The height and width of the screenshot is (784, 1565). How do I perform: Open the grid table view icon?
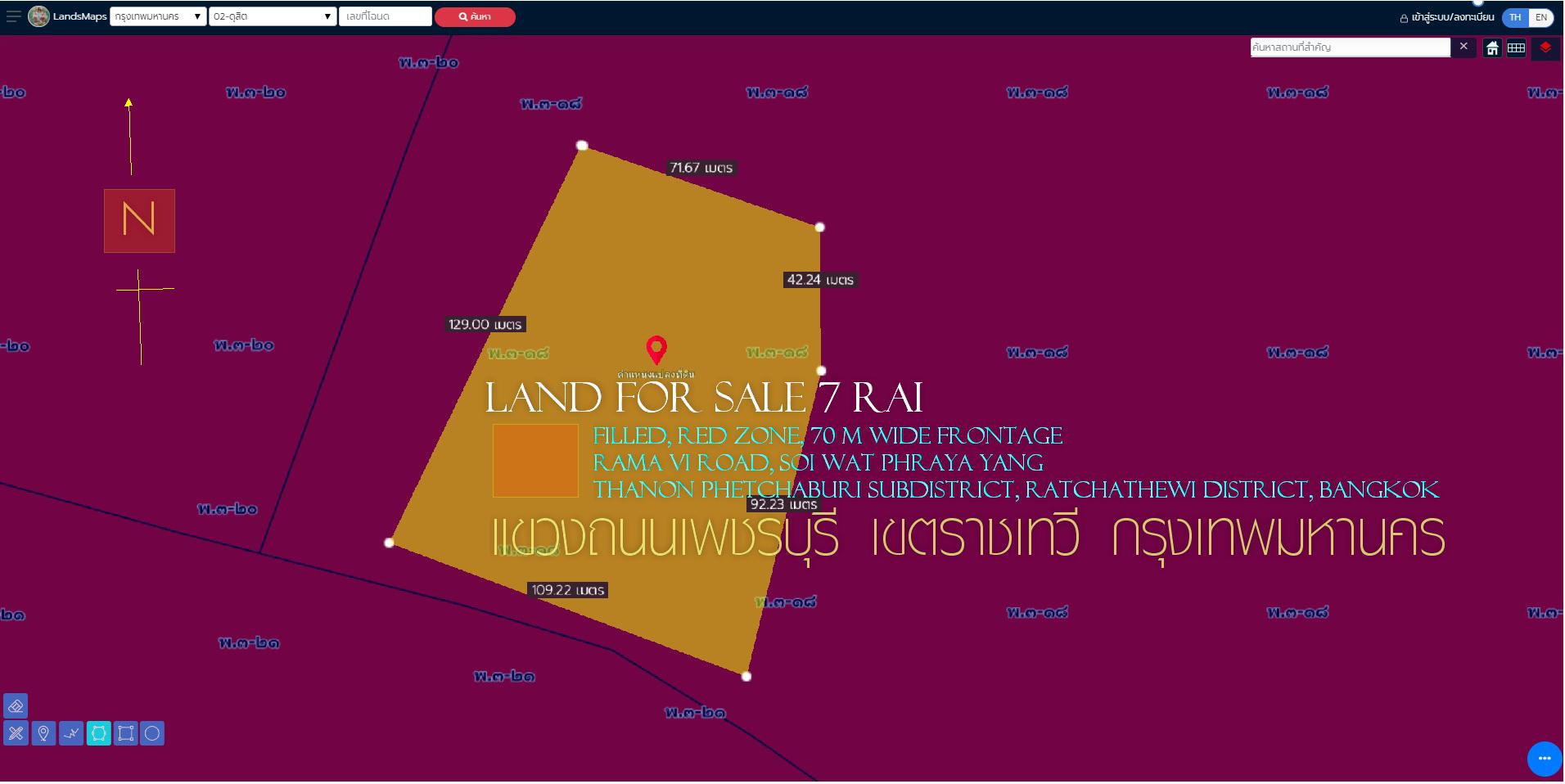1516,47
